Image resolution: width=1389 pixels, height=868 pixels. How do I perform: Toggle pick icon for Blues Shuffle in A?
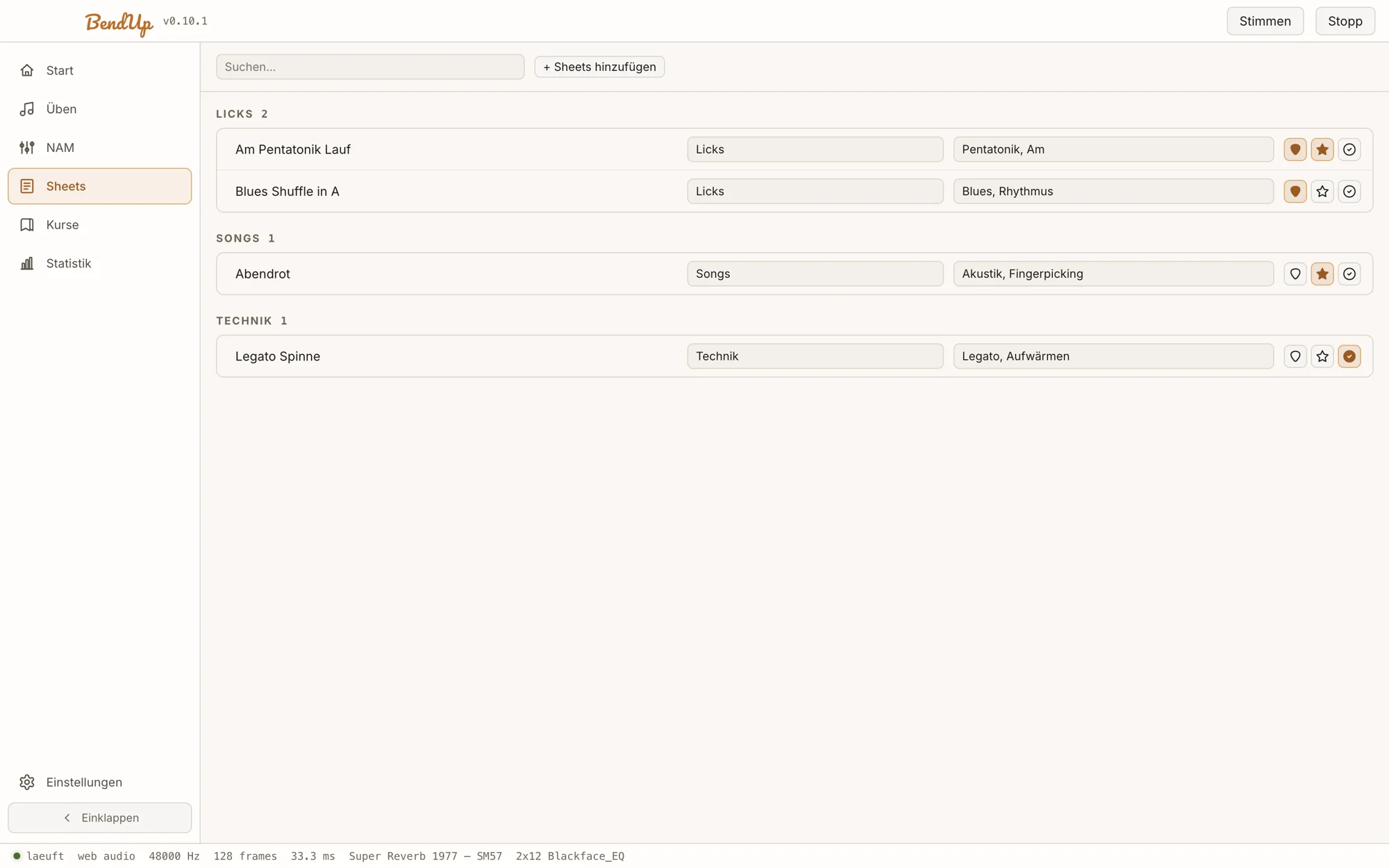coord(1295,191)
